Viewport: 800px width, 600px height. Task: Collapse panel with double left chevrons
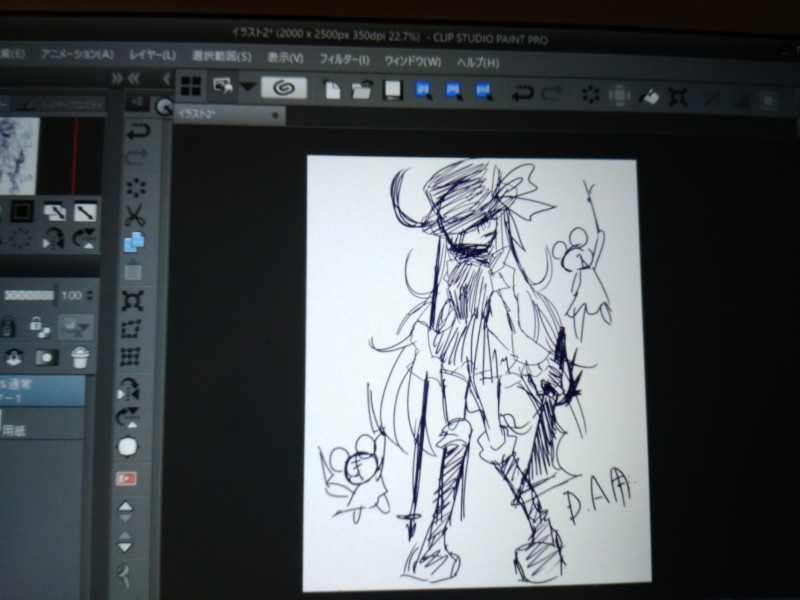[134, 79]
